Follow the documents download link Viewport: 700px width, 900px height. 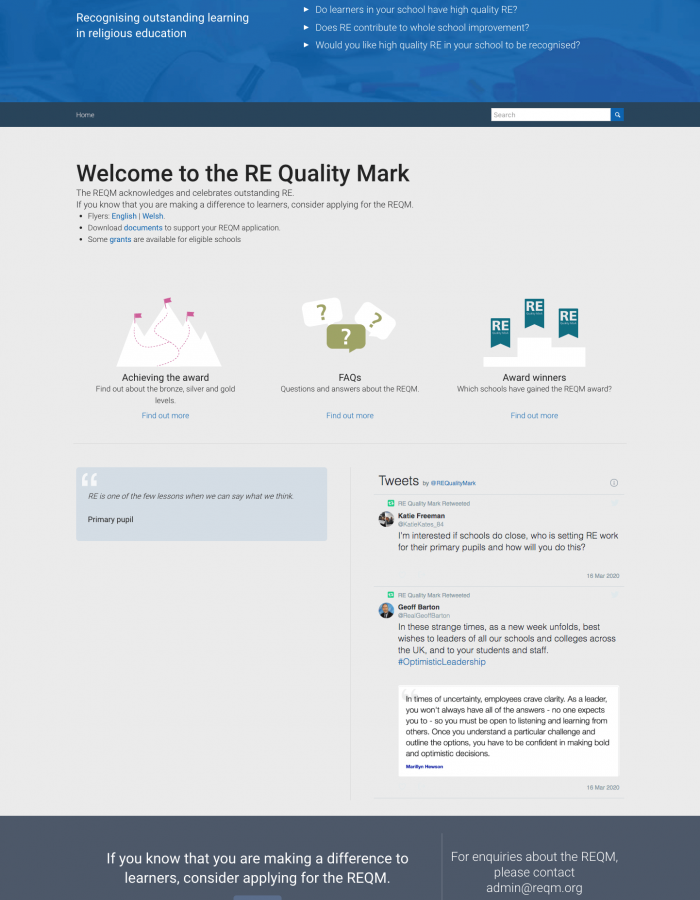(143, 228)
